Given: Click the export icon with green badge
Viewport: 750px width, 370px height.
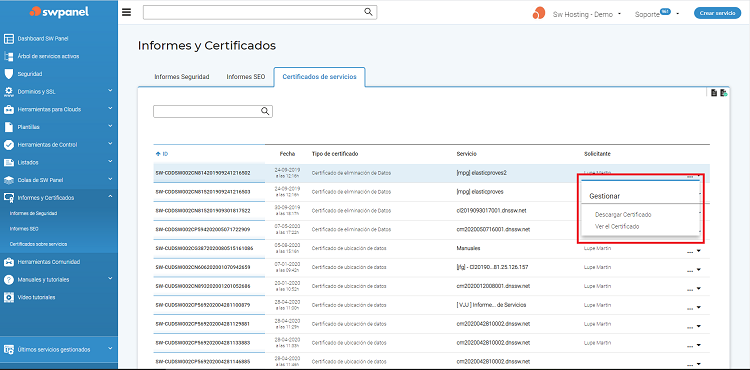Looking at the screenshot, I should click(723, 93).
